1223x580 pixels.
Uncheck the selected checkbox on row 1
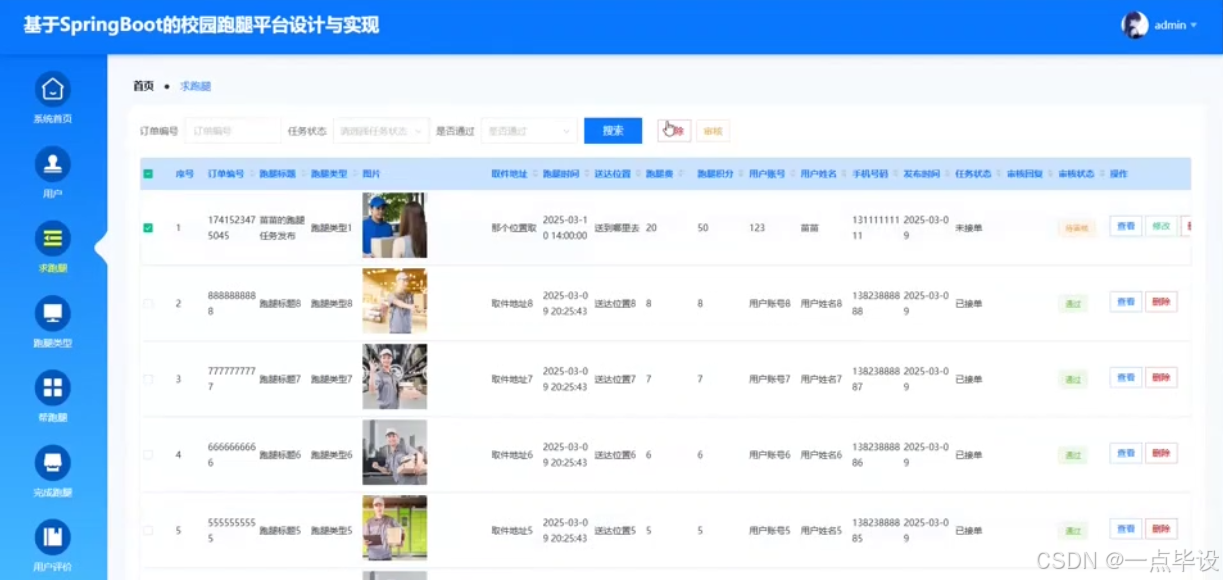click(x=148, y=226)
